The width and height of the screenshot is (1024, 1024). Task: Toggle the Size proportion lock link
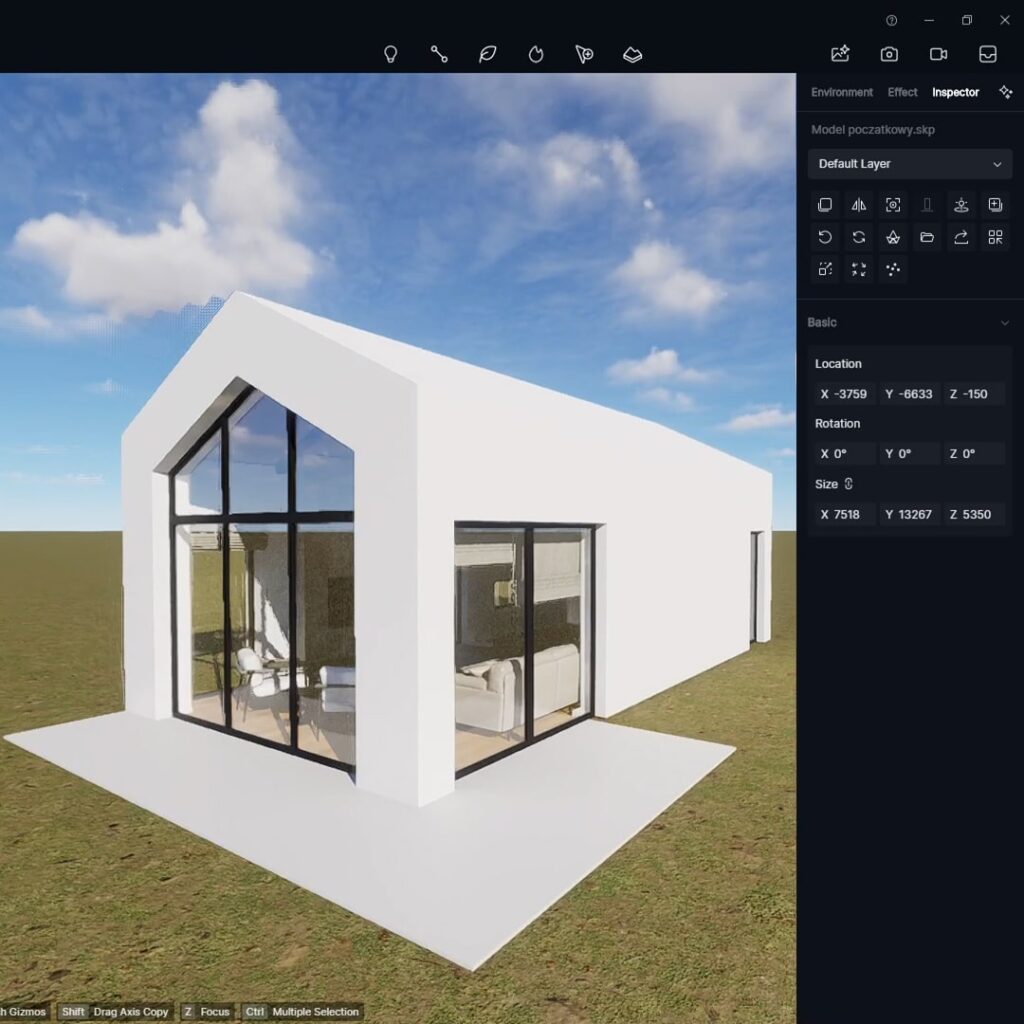pyautogui.click(x=849, y=484)
